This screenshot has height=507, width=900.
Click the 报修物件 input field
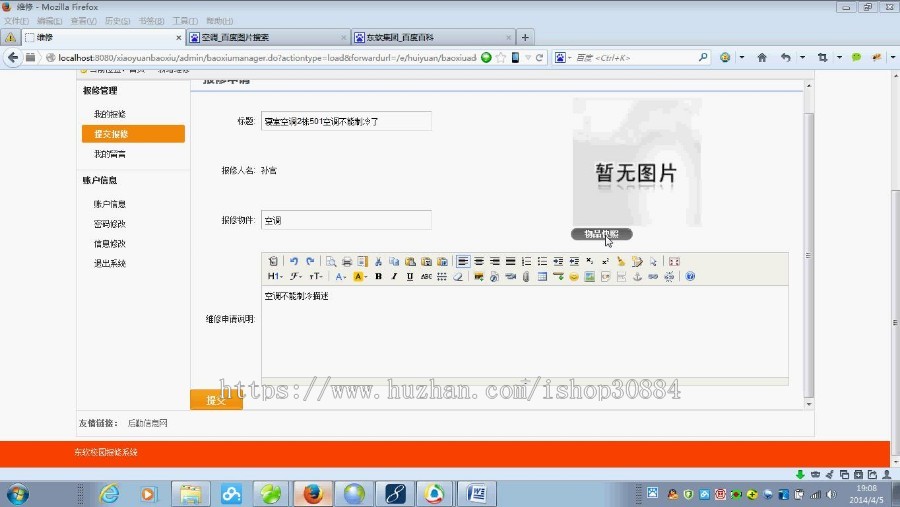346,220
